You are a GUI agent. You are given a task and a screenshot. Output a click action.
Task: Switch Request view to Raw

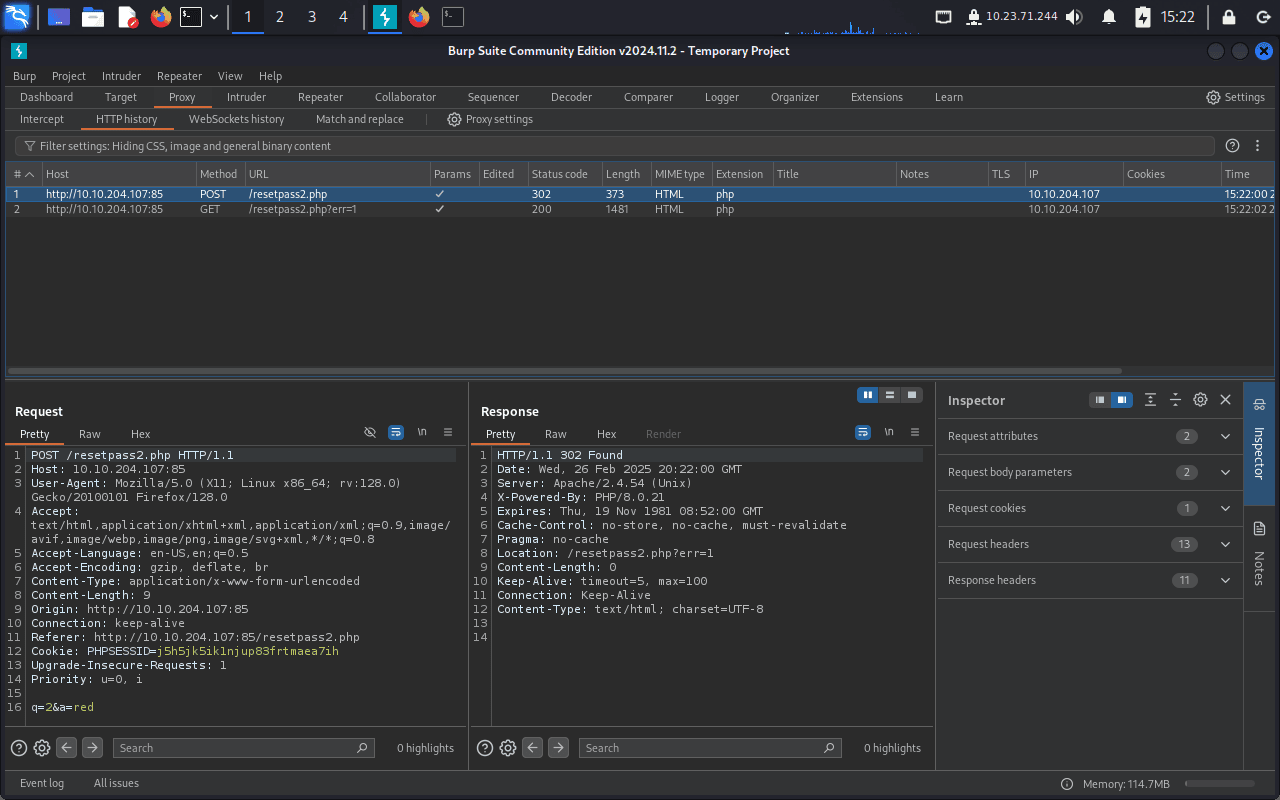(x=90, y=434)
